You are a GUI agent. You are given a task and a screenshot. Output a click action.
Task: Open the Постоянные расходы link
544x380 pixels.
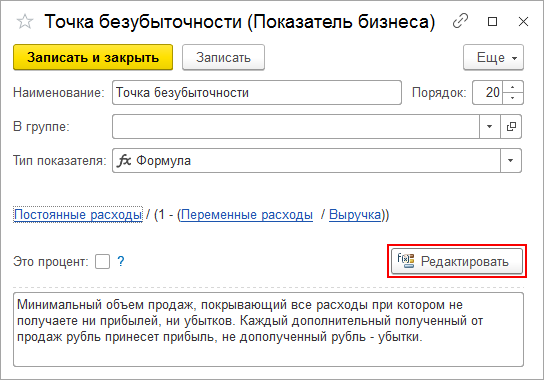(x=78, y=215)
